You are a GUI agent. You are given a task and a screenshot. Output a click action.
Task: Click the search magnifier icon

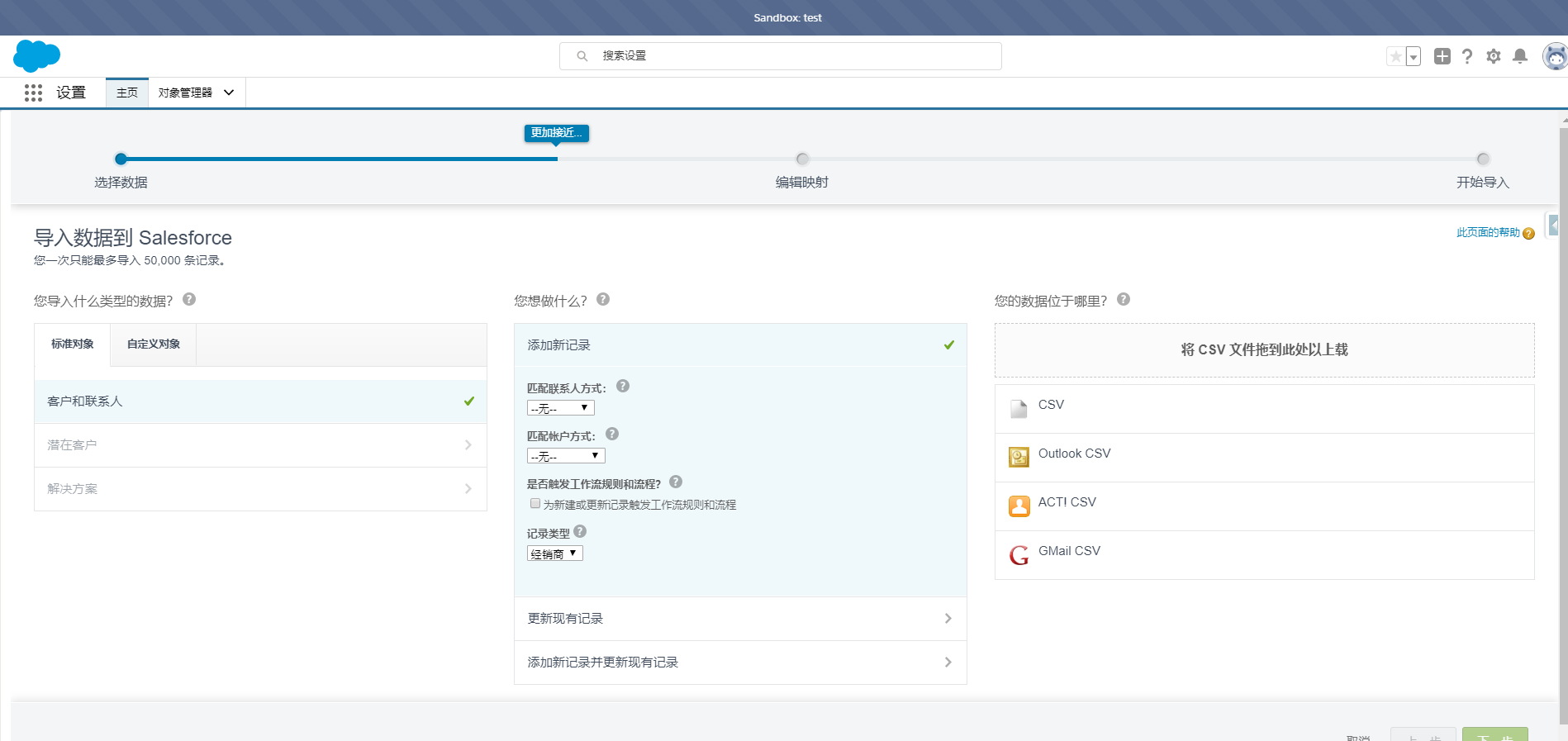point(582,56)
